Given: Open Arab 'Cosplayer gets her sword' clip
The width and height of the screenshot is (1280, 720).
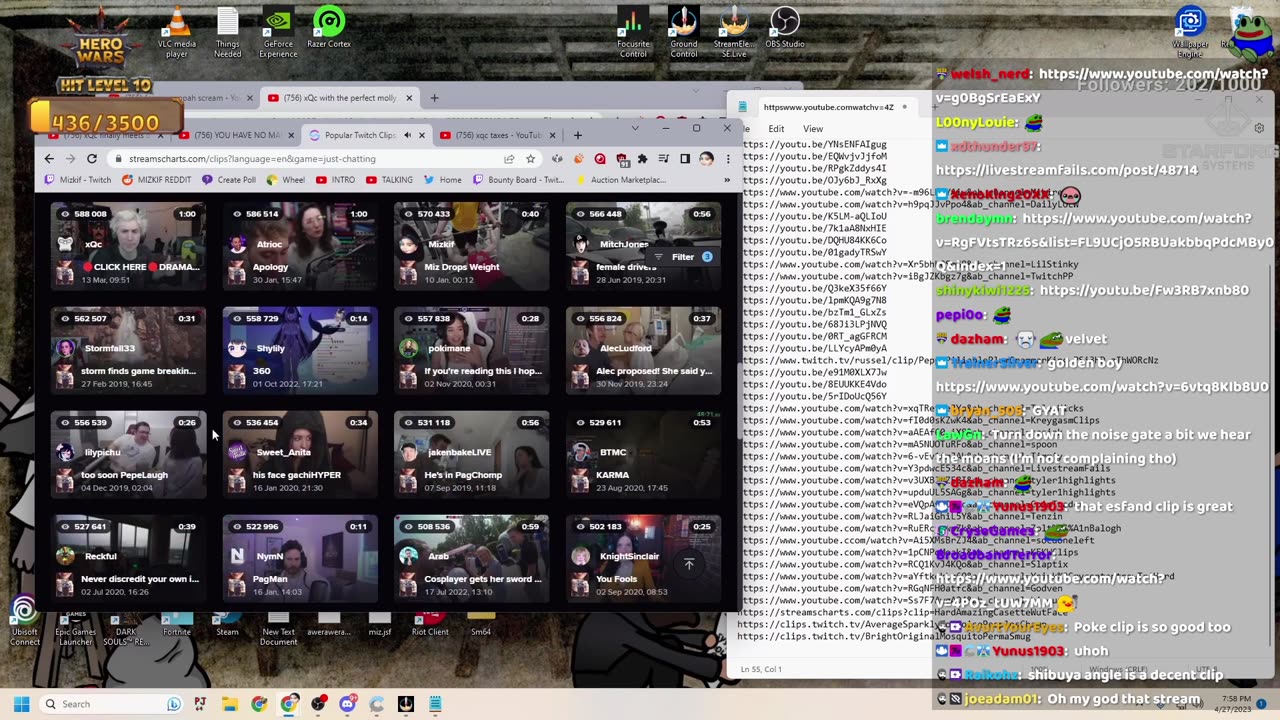Looking at the screenshot, I should (471, 558).
